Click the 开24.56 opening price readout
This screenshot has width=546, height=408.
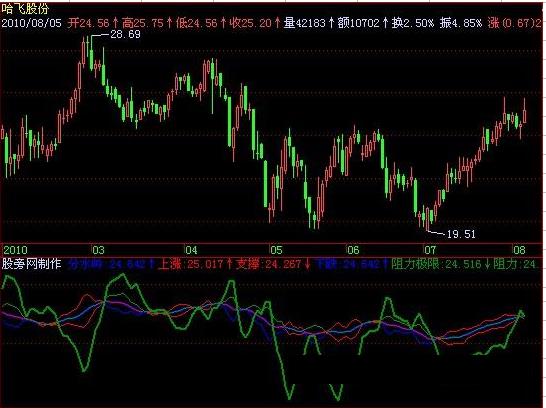tap(88, 23)
